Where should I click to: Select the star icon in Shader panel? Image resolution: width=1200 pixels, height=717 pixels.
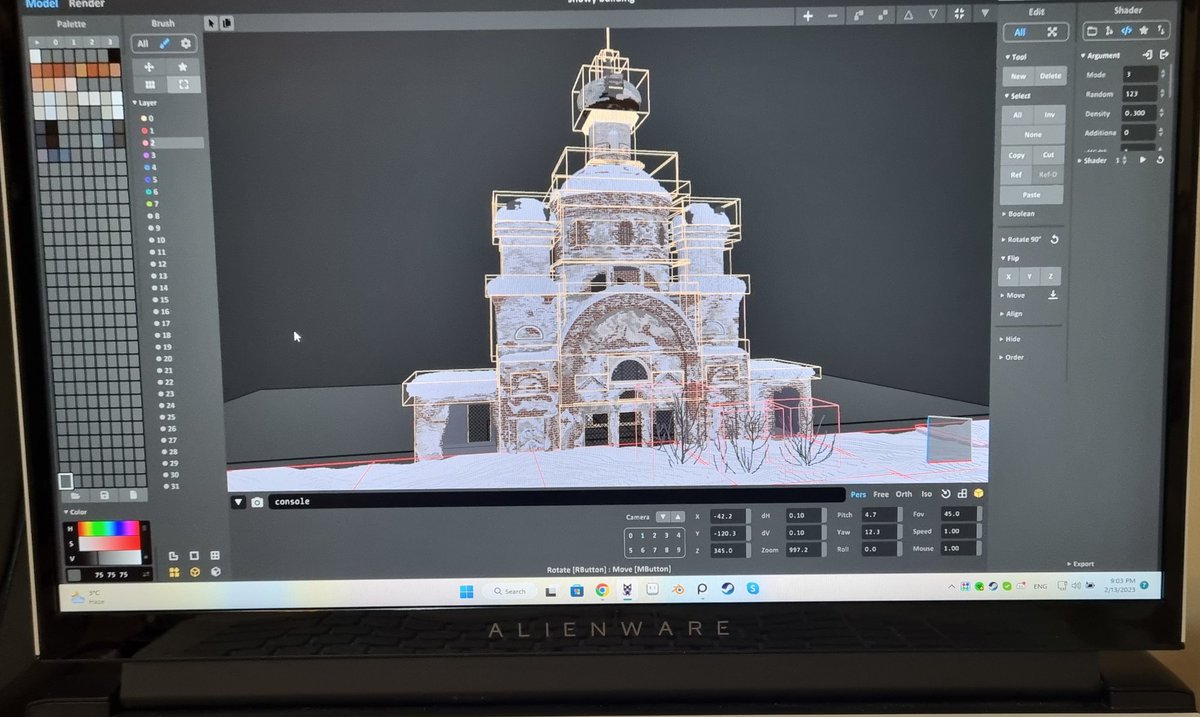coord(1143,32)
